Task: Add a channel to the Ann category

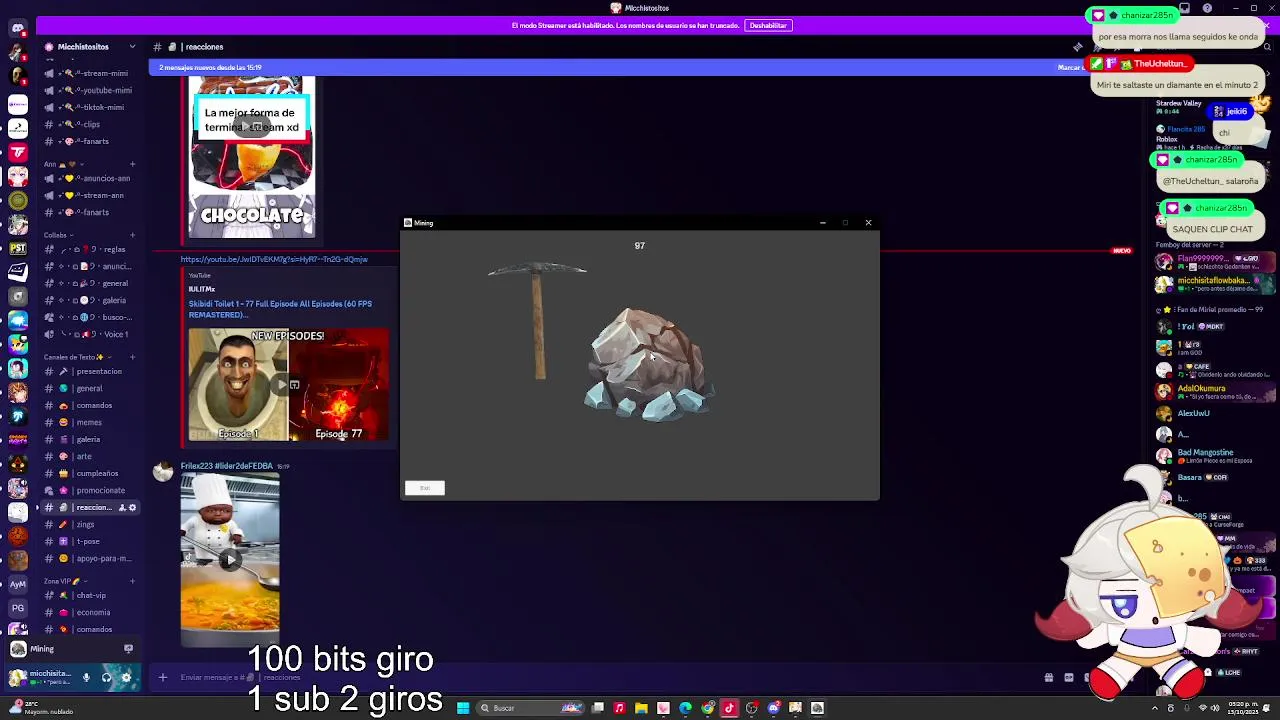Action: pos(132,164)
